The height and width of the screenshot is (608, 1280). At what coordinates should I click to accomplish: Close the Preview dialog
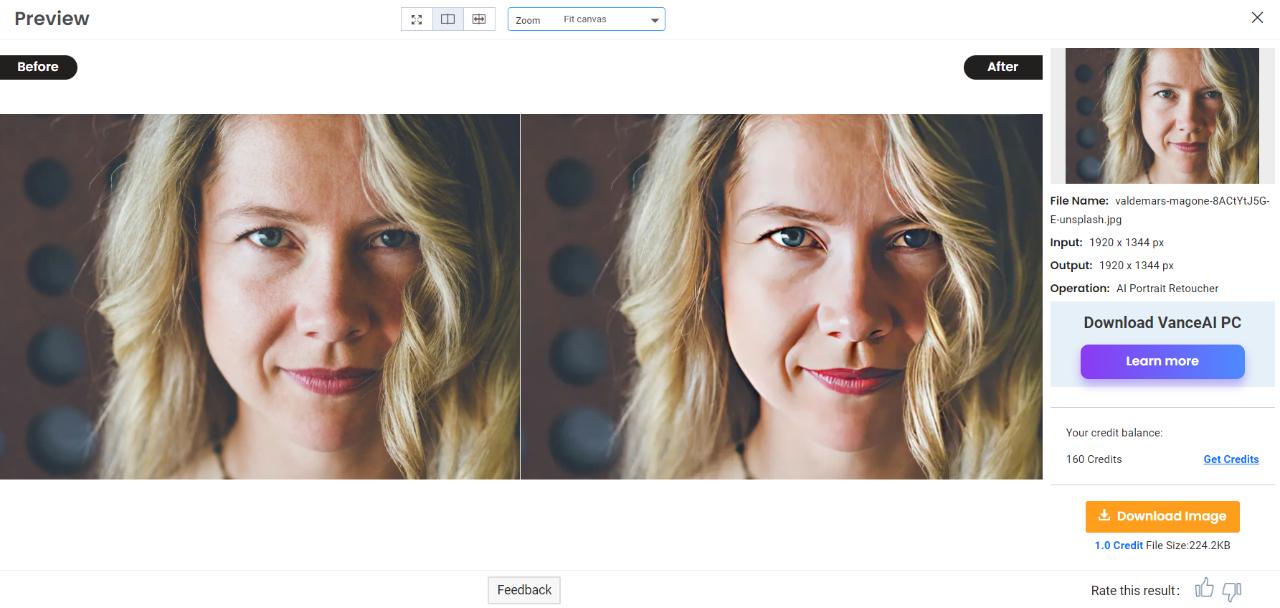pyautogui.click(x=1257, y=17)
